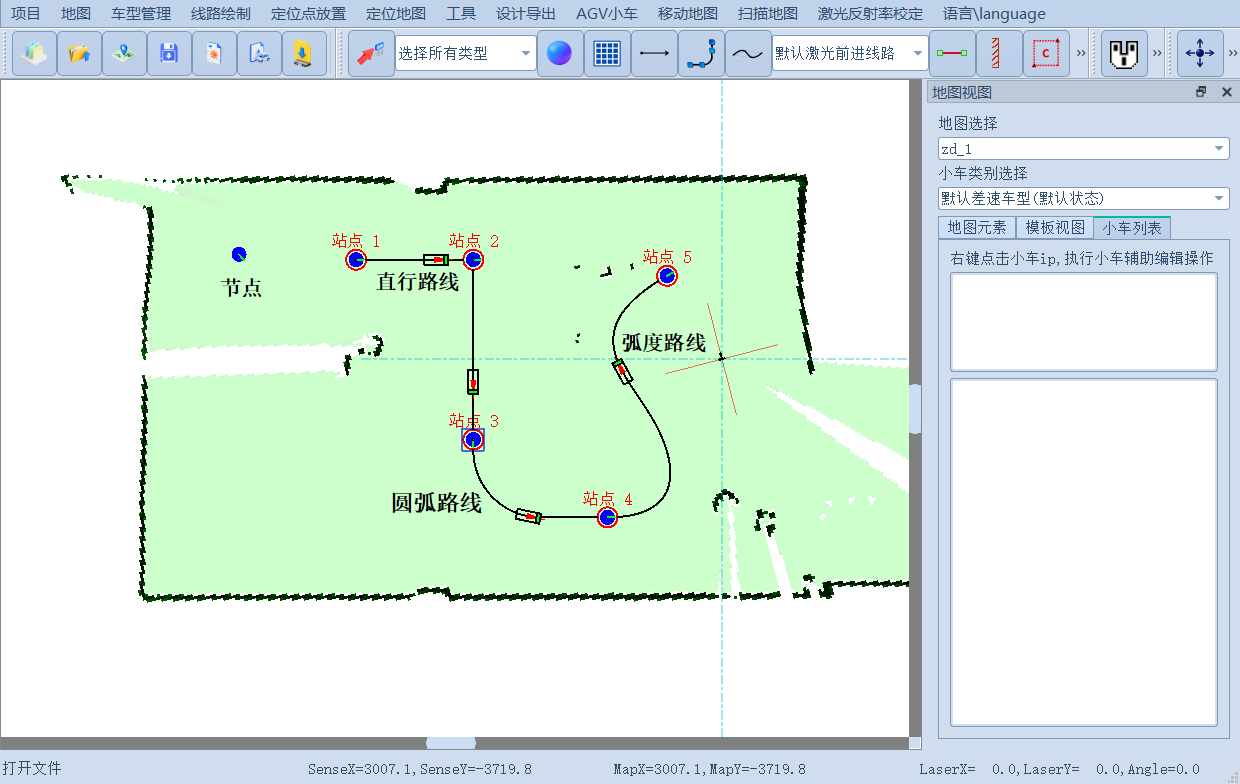Select station 站点 1 on the map

pyautogui.click(x=356, y=260)
